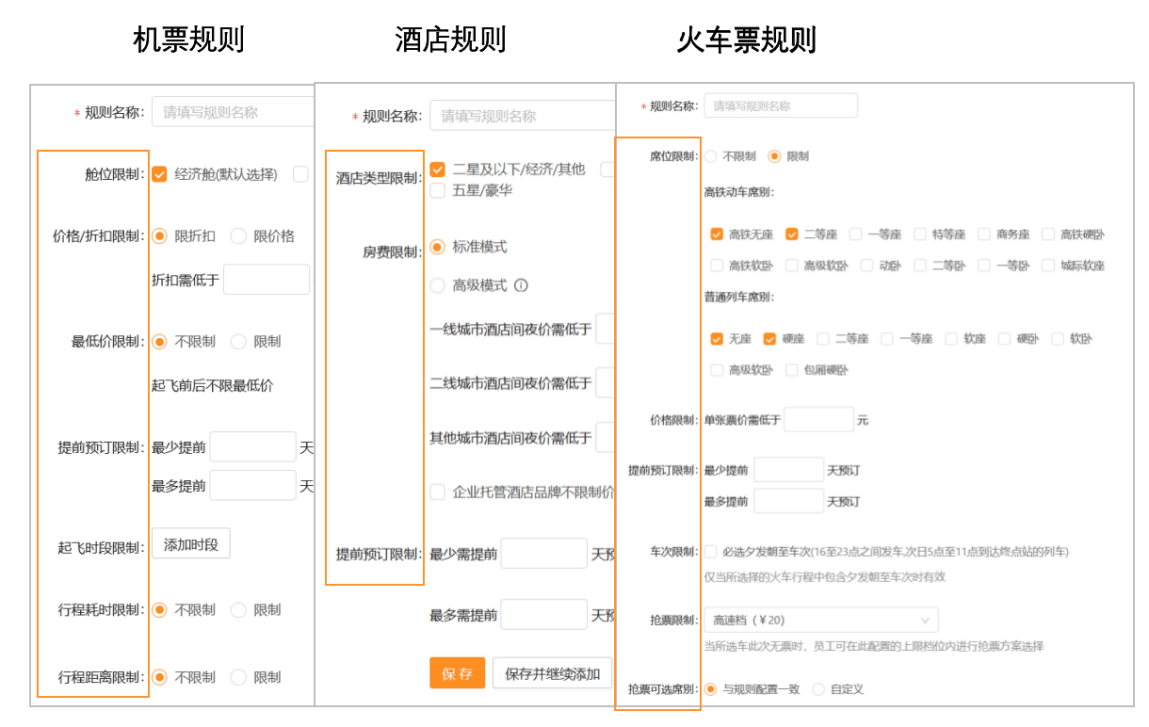Click the 单张票价需低于 price field
1149x727 pixels.
[x=819, y=420]
